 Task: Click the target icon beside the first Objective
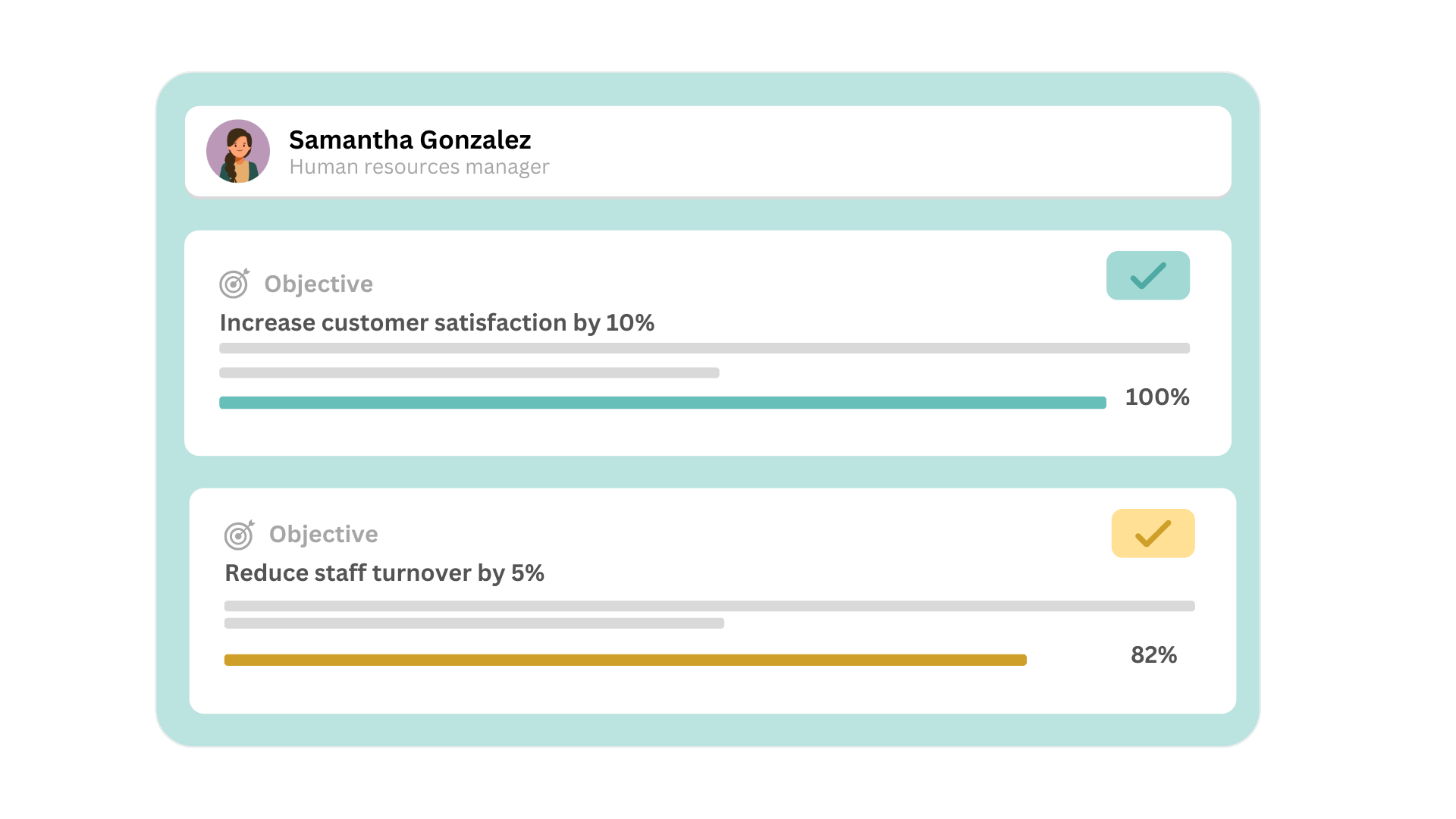[x=234, y=284]
